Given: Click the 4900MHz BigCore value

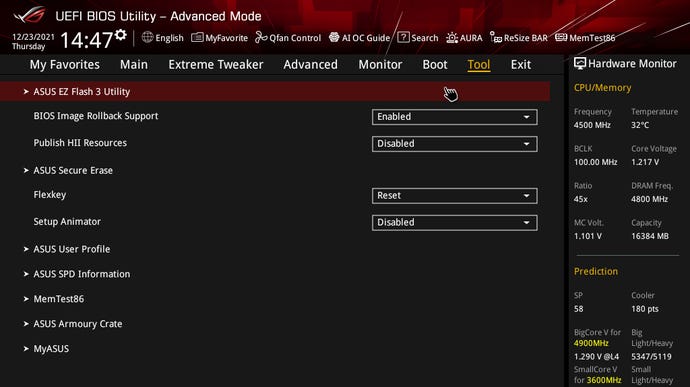Looking at the screenshot, I should tap(591, 343).
